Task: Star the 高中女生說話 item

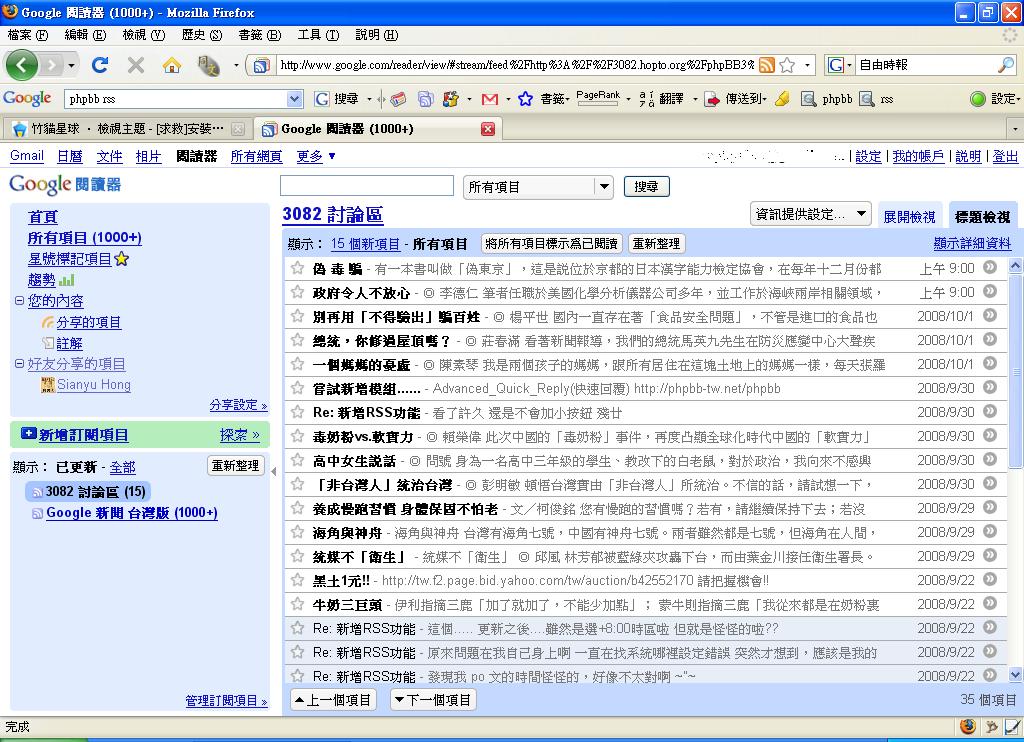Action: tap(297, 460)
